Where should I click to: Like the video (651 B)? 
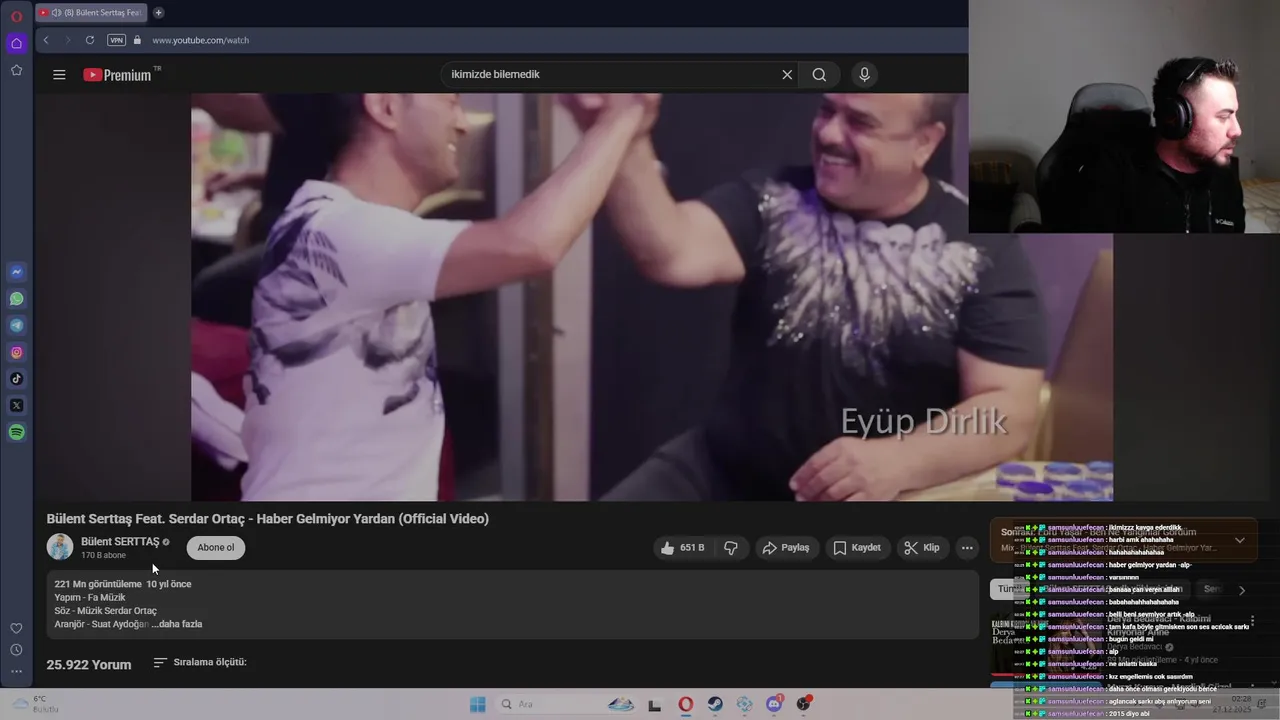tap(683, 548)
